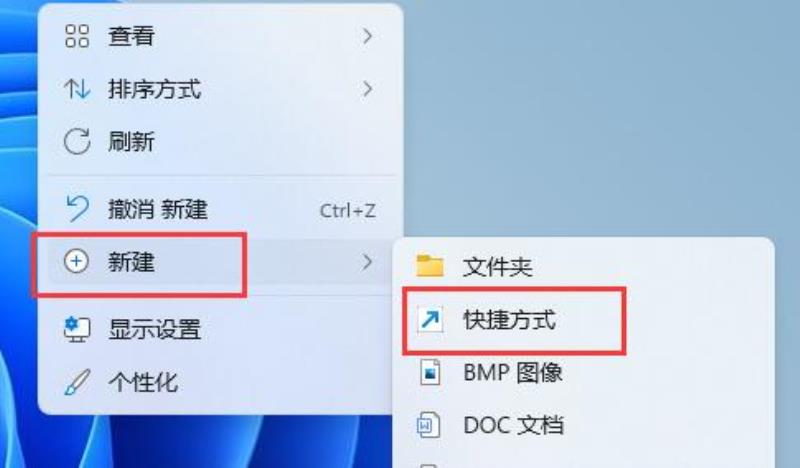Select the 文件夹 entry text

pos(497,267)
